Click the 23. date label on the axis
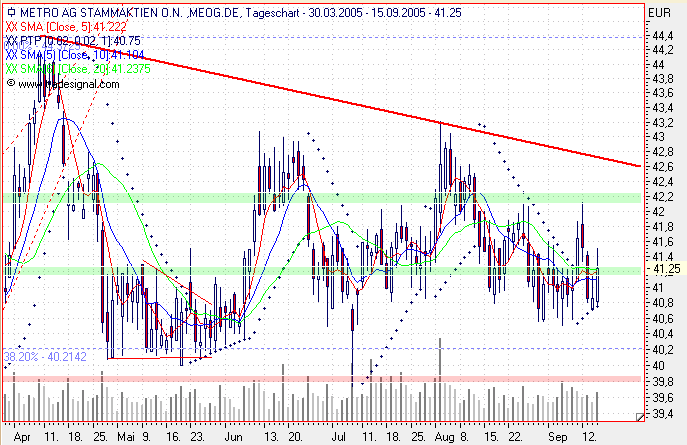The height and width of the screenshot is (445, 687). tap(197, 437)
